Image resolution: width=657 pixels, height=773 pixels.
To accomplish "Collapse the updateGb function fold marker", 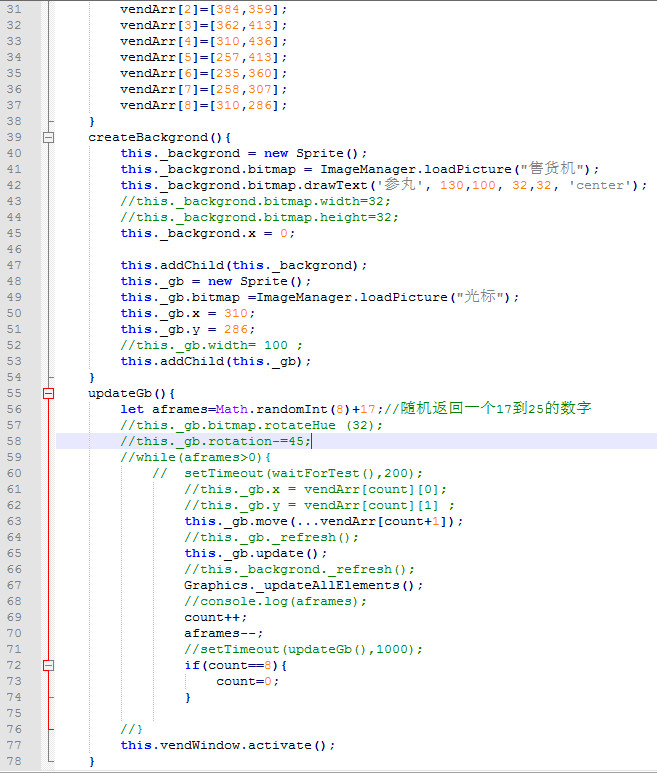I will point(48,393).
